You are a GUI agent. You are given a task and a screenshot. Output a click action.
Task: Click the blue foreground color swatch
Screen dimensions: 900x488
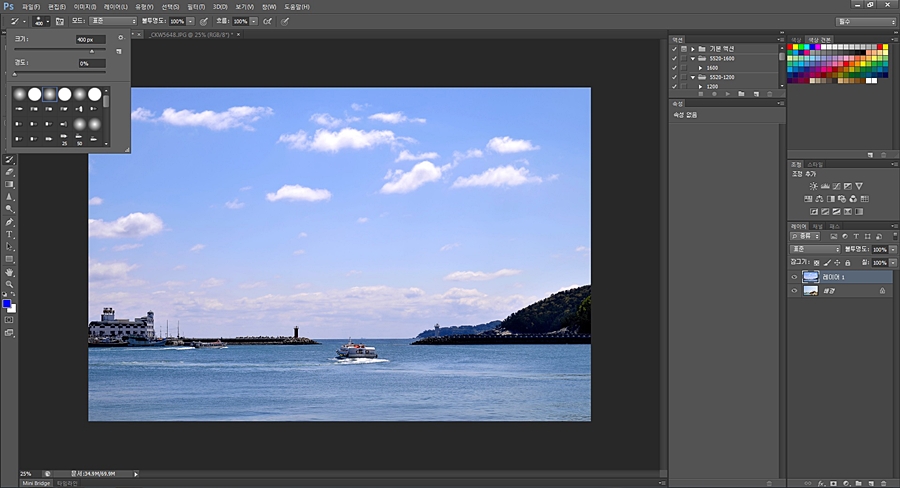(7, 303)
